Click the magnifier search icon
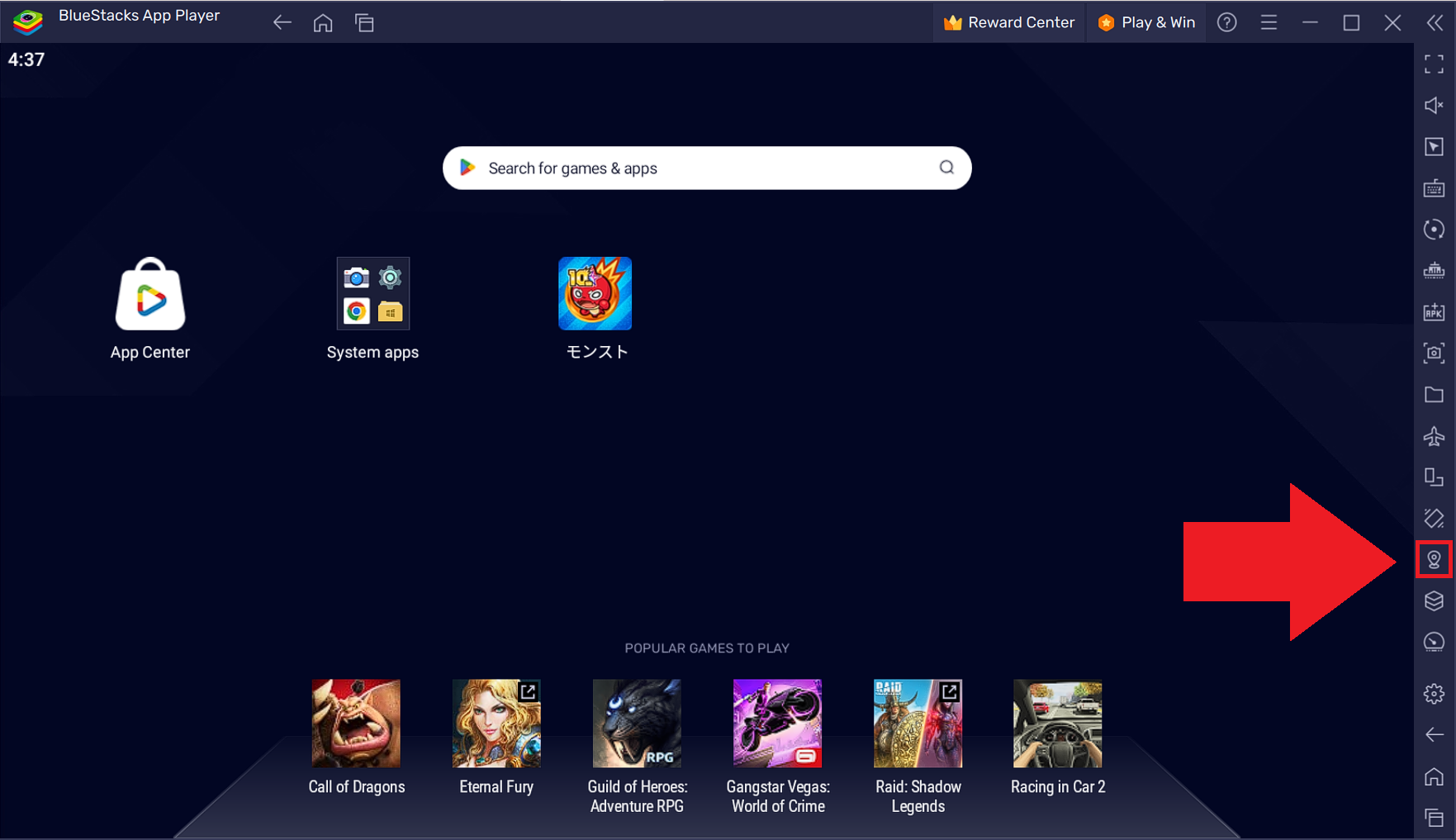Viewport: 1456px width, 840px height. (x=946, y=168)
